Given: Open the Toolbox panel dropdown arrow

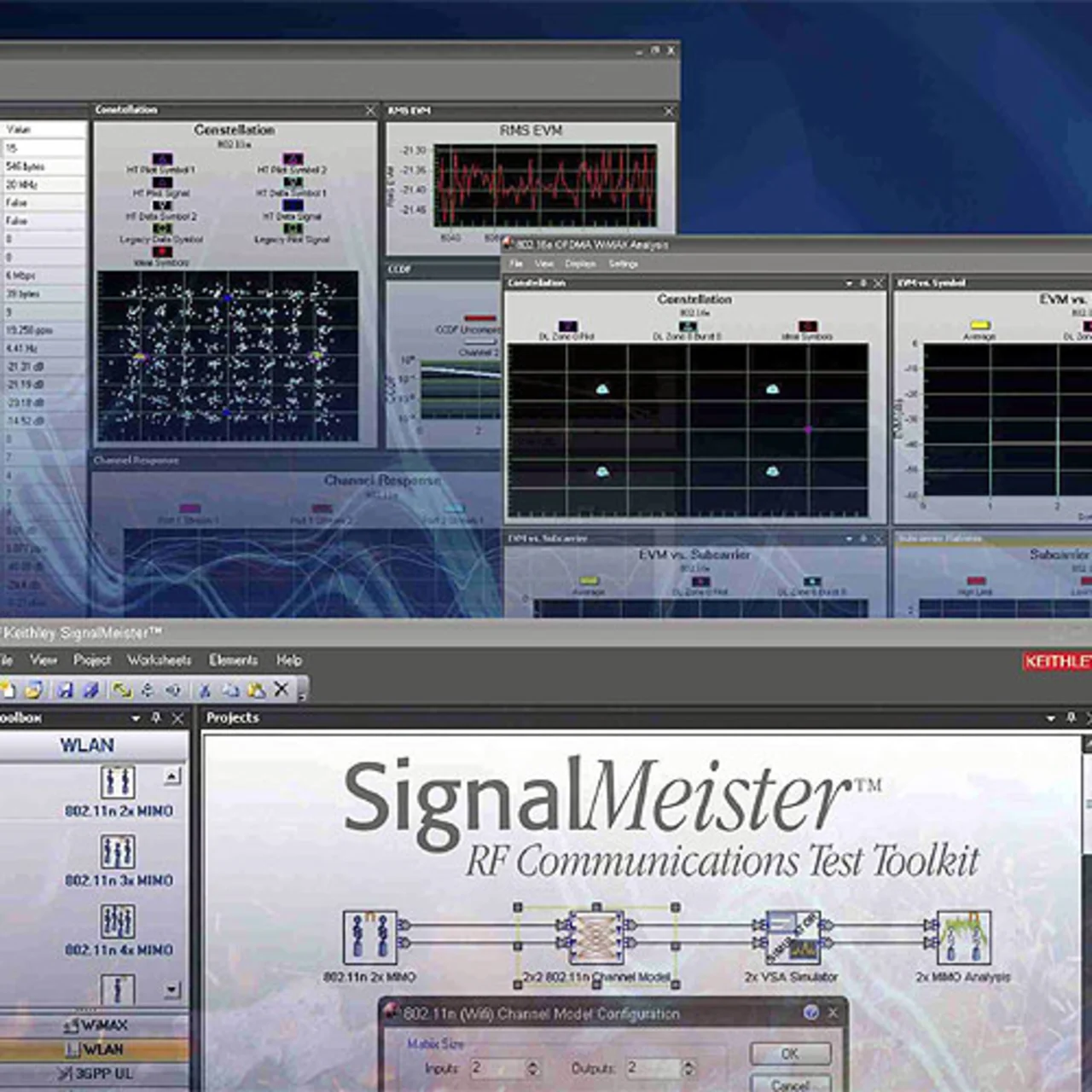Looking at the screenshot, I should coord(136,718).
